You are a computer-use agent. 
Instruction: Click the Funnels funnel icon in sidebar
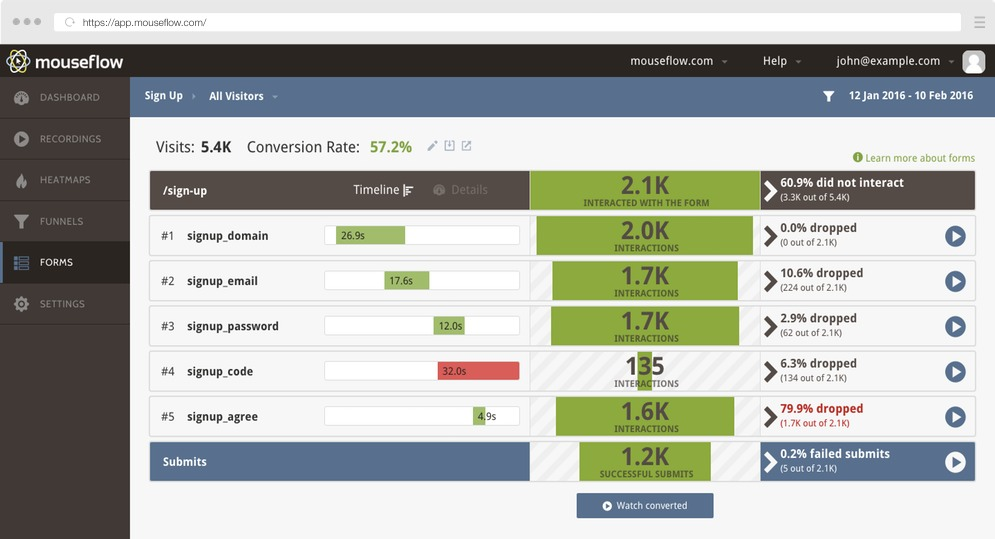point(22,222)
